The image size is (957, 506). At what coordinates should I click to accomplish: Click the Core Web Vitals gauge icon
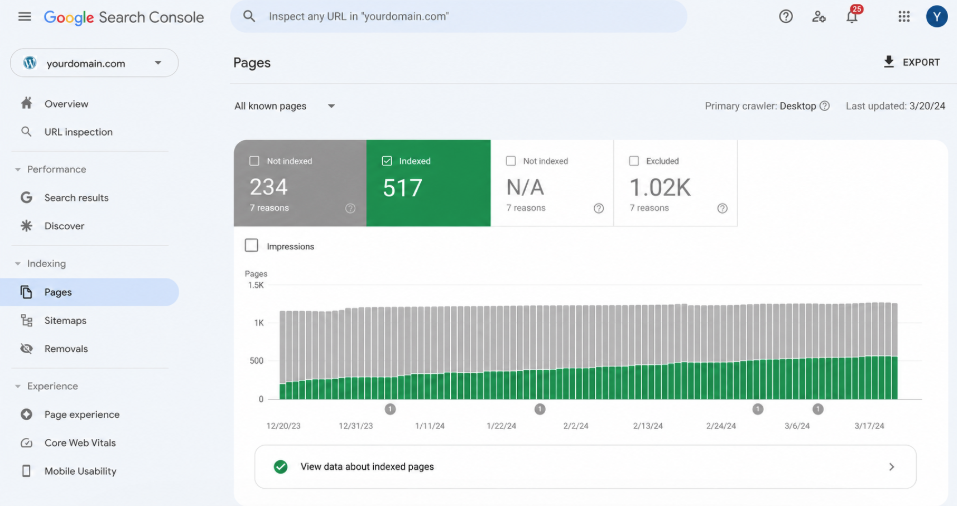click(x=26, y=443)
